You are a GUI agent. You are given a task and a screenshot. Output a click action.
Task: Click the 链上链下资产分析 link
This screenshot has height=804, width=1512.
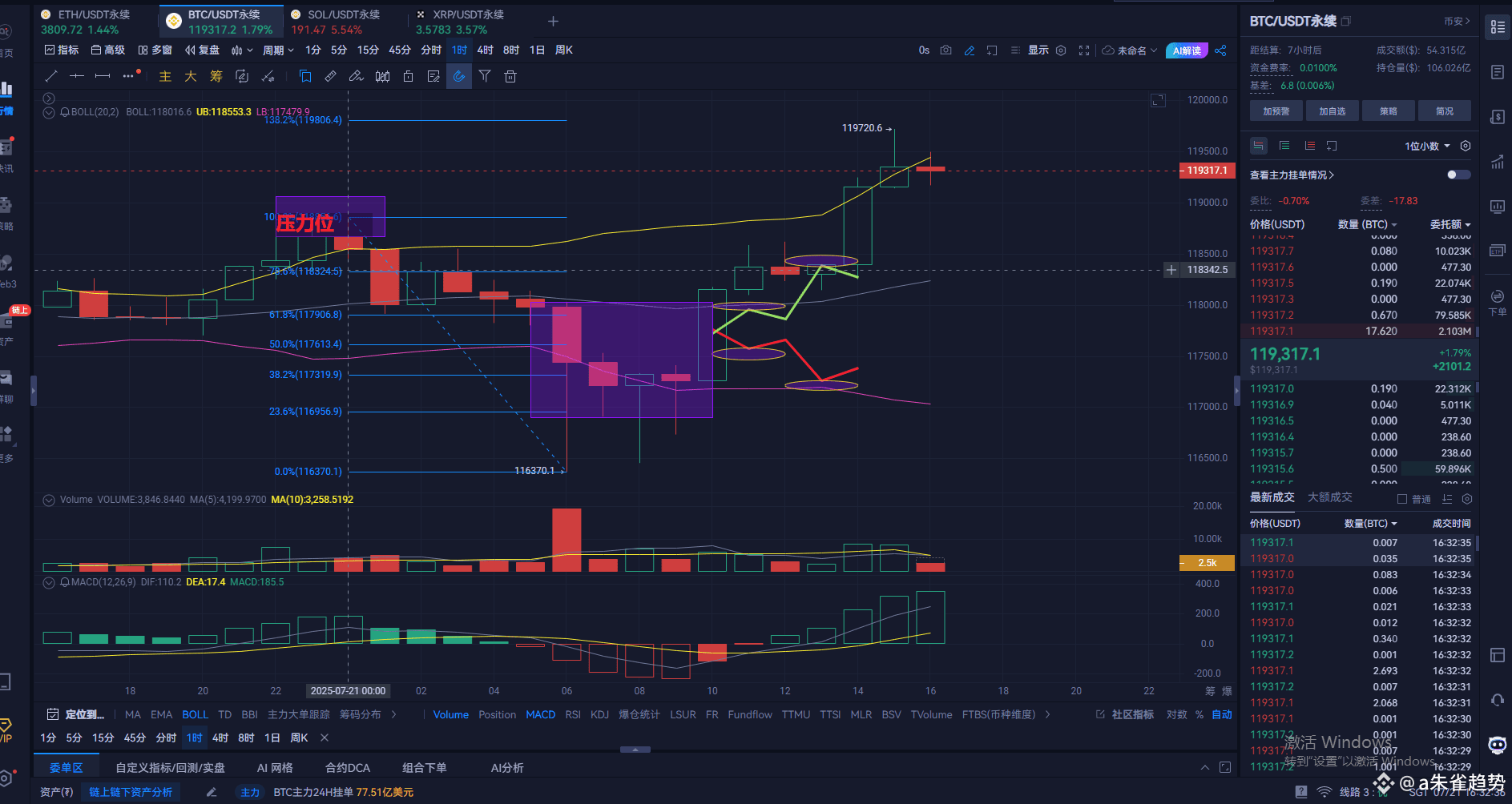[131, 792]
